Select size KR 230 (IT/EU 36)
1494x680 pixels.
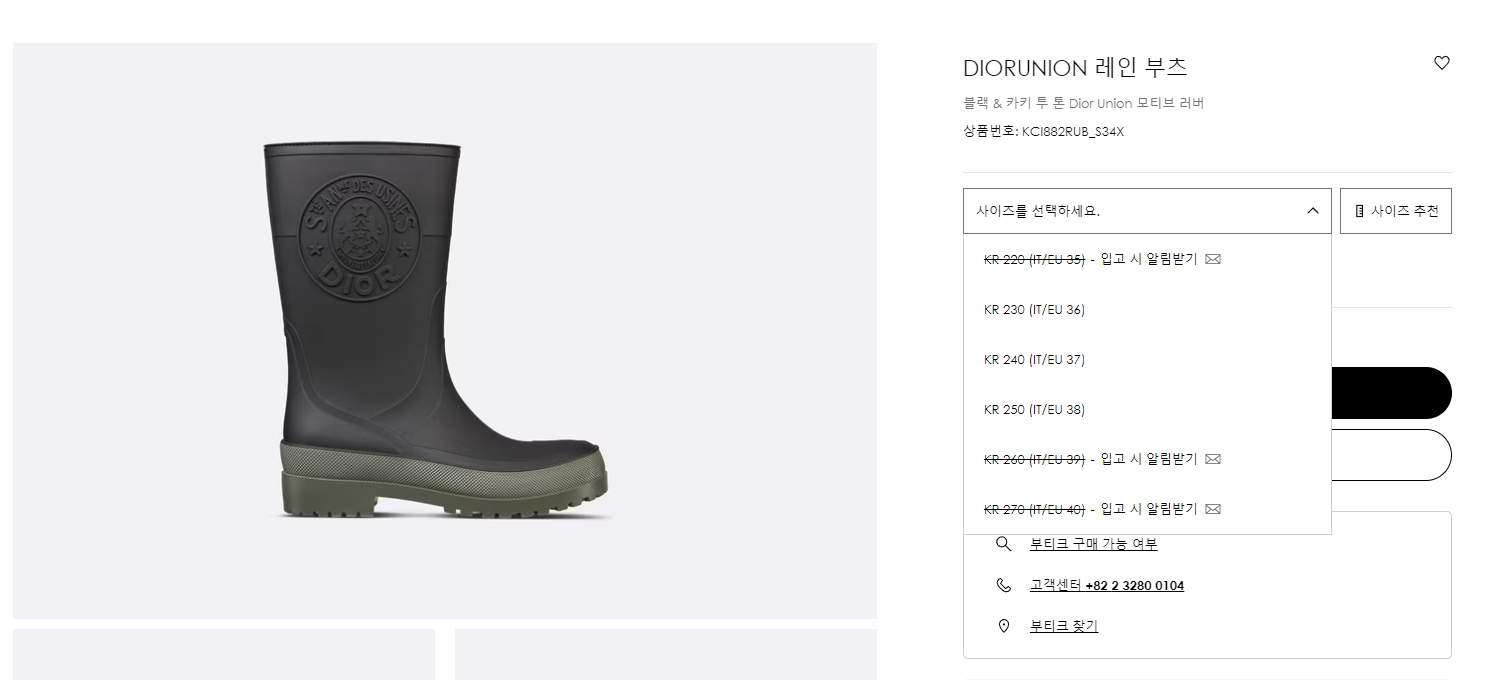(1147, 309)
